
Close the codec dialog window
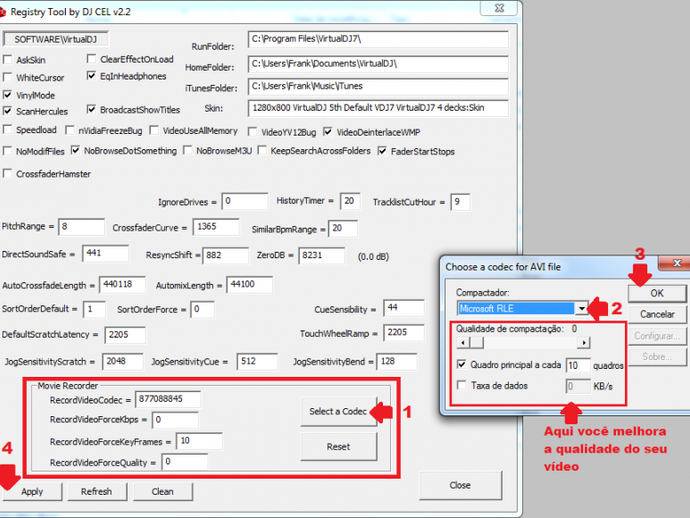tap(677, 263)
